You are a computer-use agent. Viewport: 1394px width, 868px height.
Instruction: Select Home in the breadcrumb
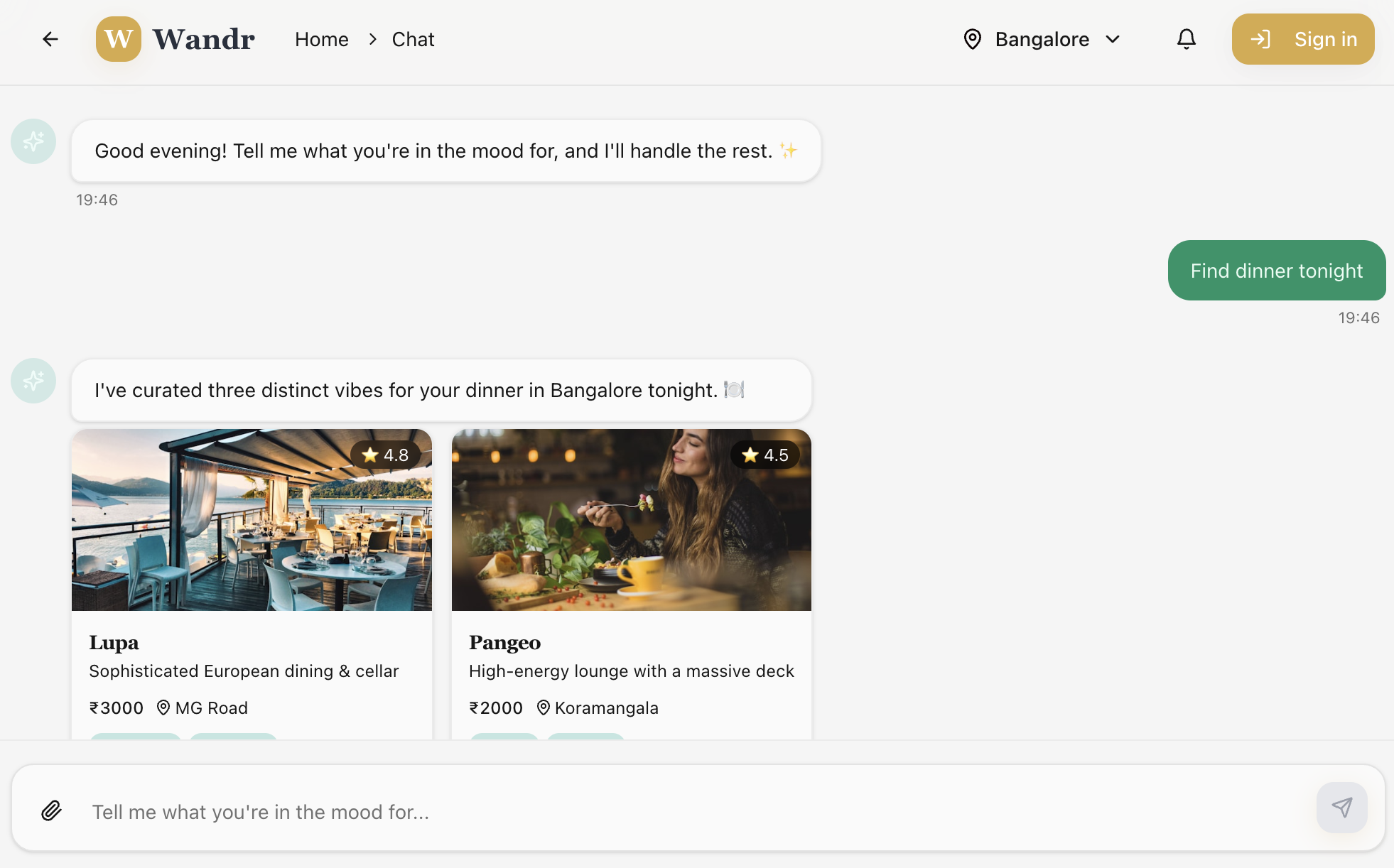point(321,39)
